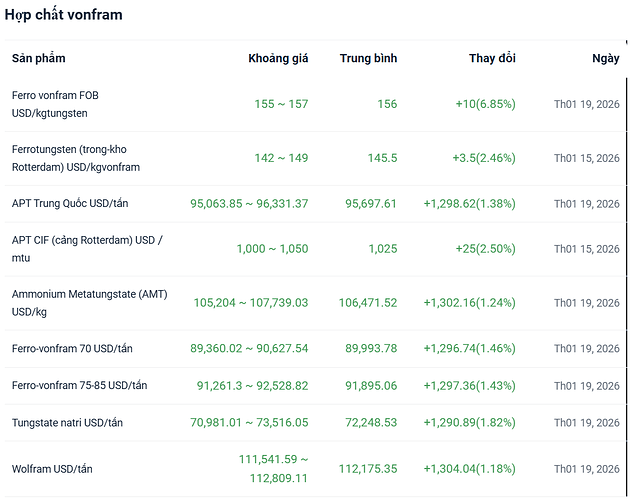This screenshot has height=500, width=635.
Task: Click the average value 1,025
Action: point(382,248)
